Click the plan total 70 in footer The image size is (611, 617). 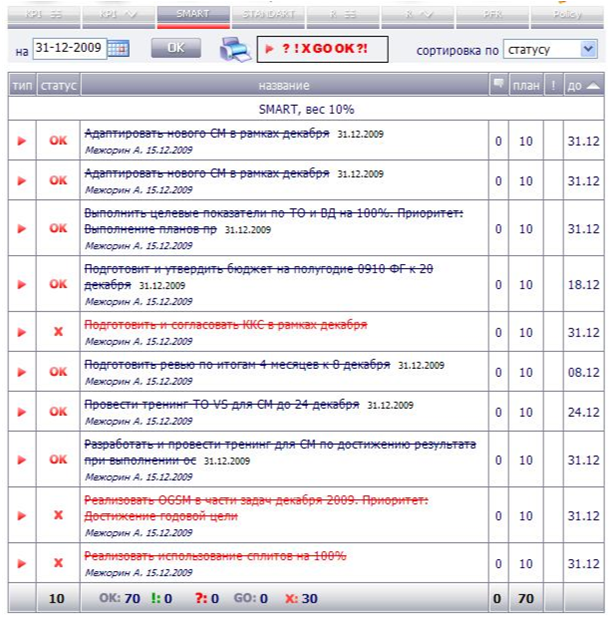(526, 599)
